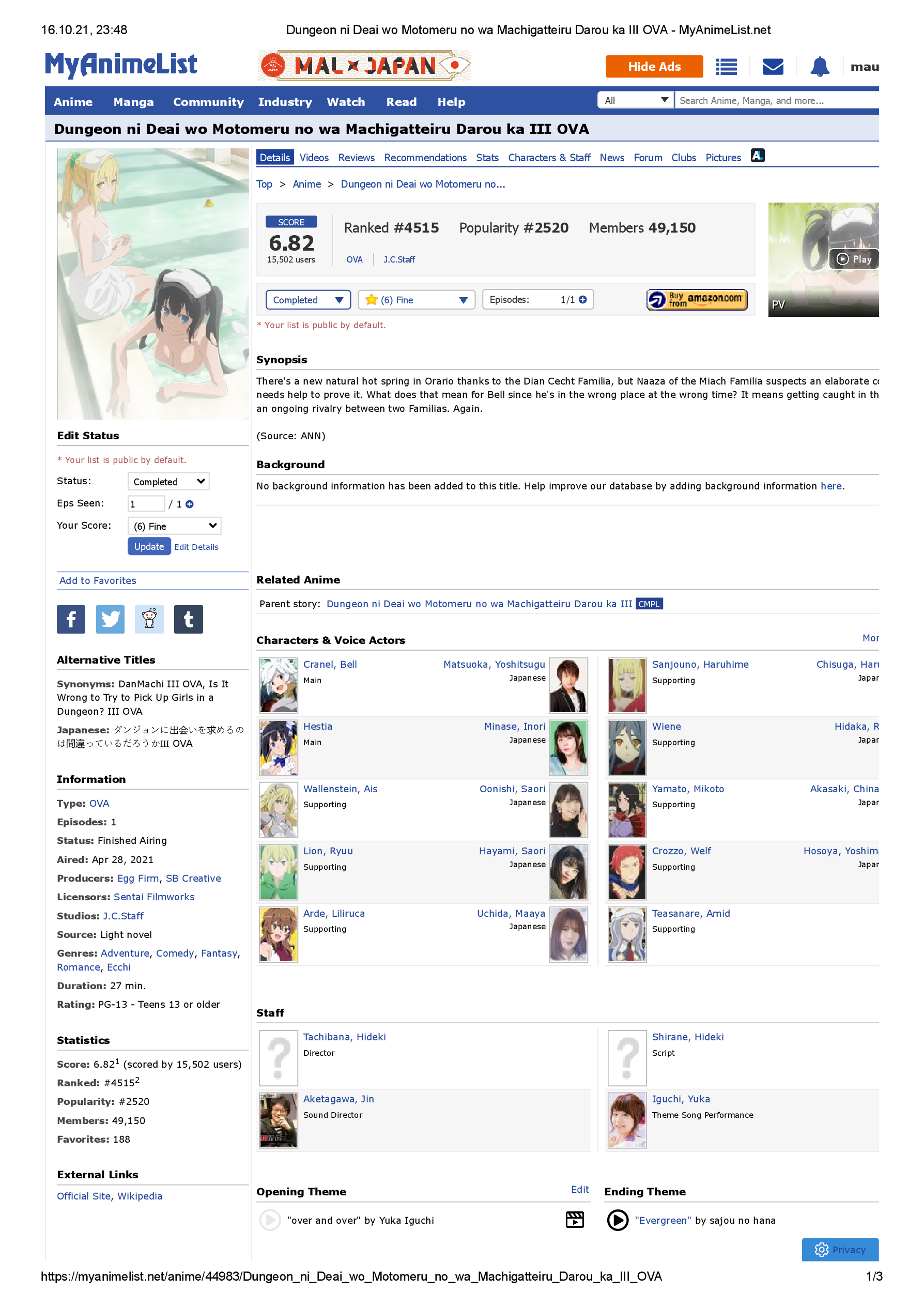Open the Sentai Filmworks licensor link
Screen dimensions: 924x1307
155,897
